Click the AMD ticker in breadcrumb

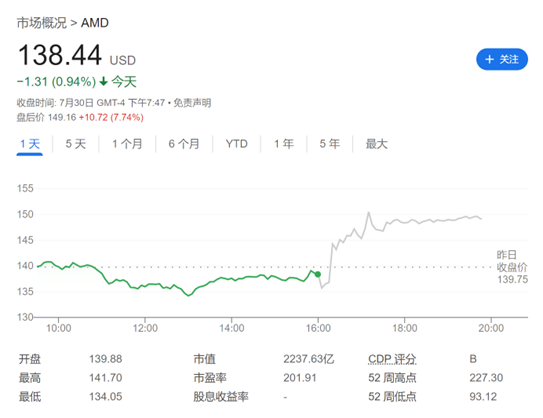(95, 23)
